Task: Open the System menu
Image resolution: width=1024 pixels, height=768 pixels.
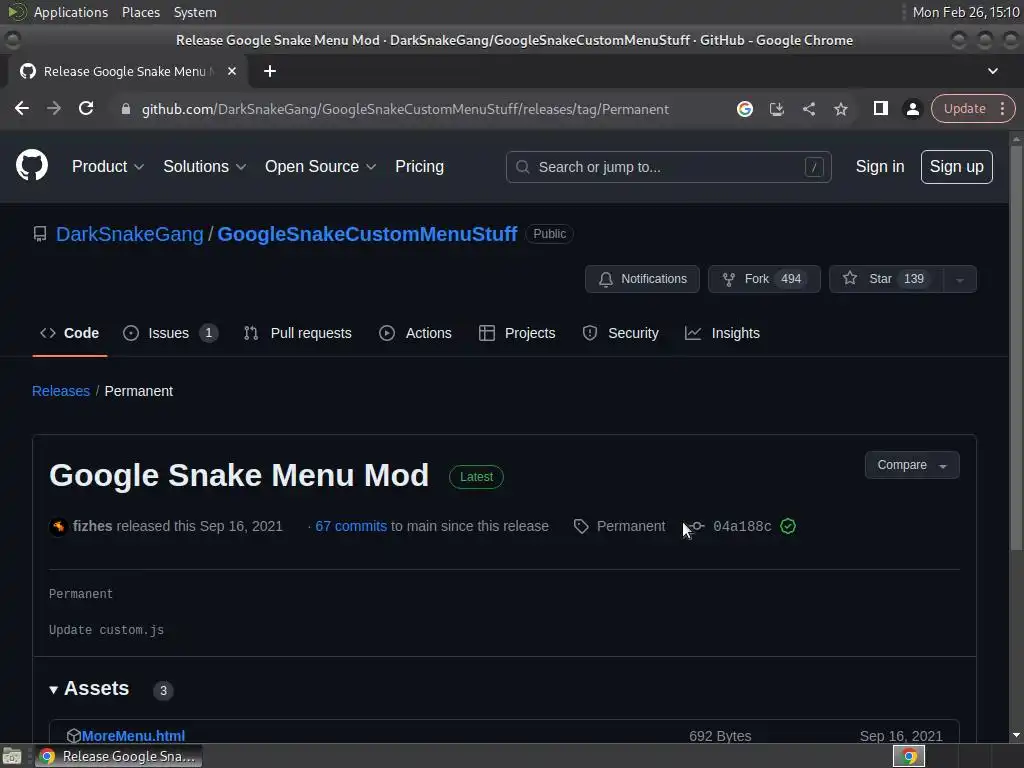Action: pyautogui.click(x=195, y=12)
